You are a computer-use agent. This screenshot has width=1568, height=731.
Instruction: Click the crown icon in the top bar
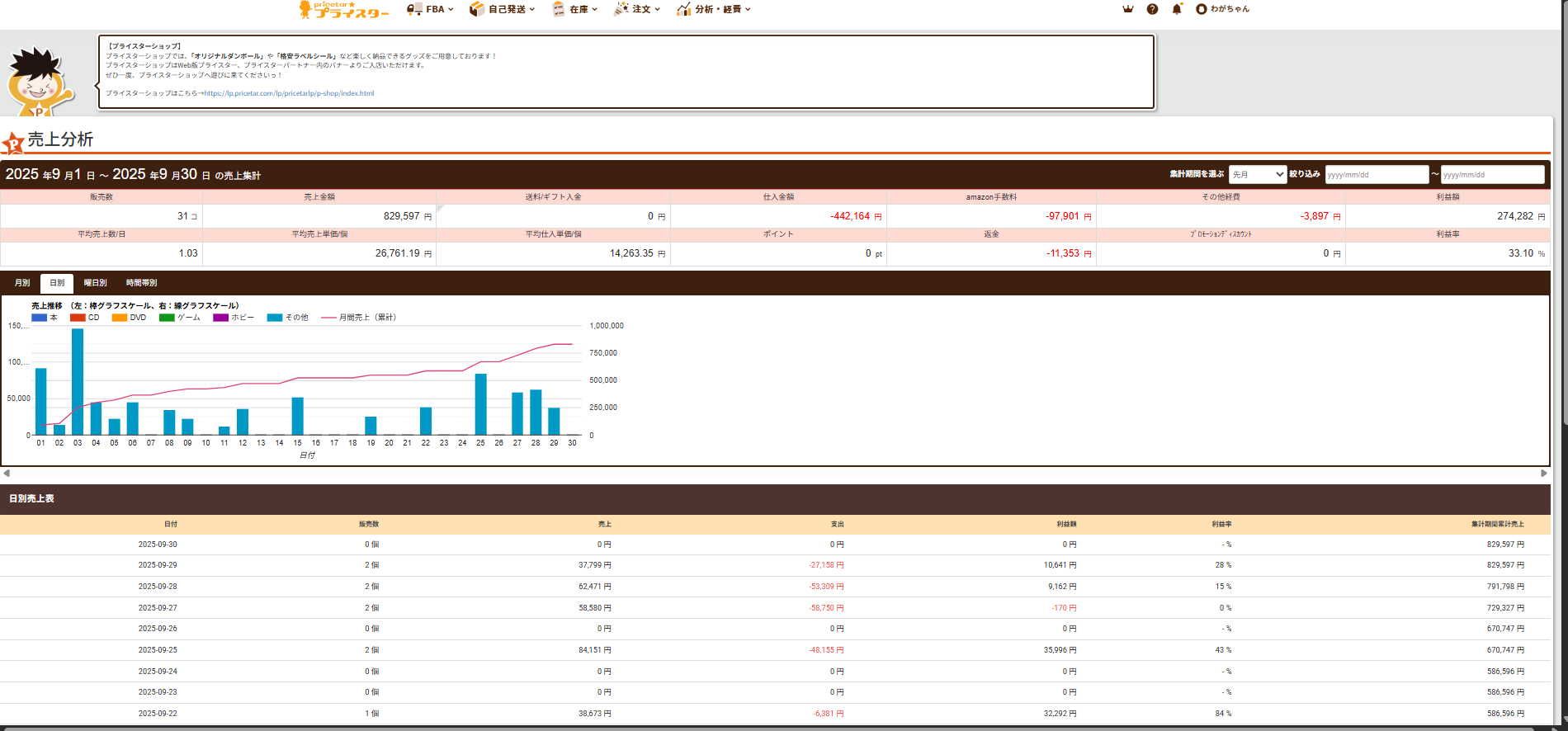pyautogui.click(x=1128, y=9)
